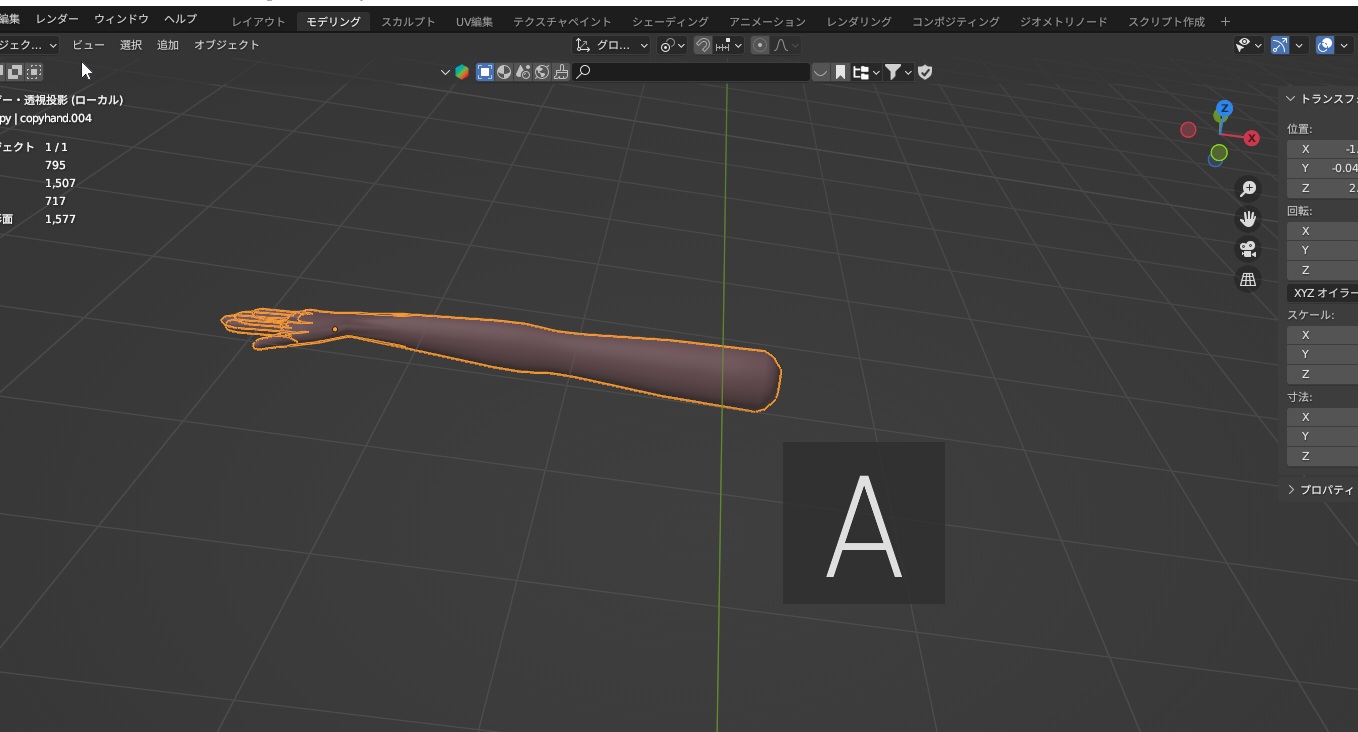Switch to the スカルプト workspace tab
The image size is (1358, 732).
coord(408,20)
